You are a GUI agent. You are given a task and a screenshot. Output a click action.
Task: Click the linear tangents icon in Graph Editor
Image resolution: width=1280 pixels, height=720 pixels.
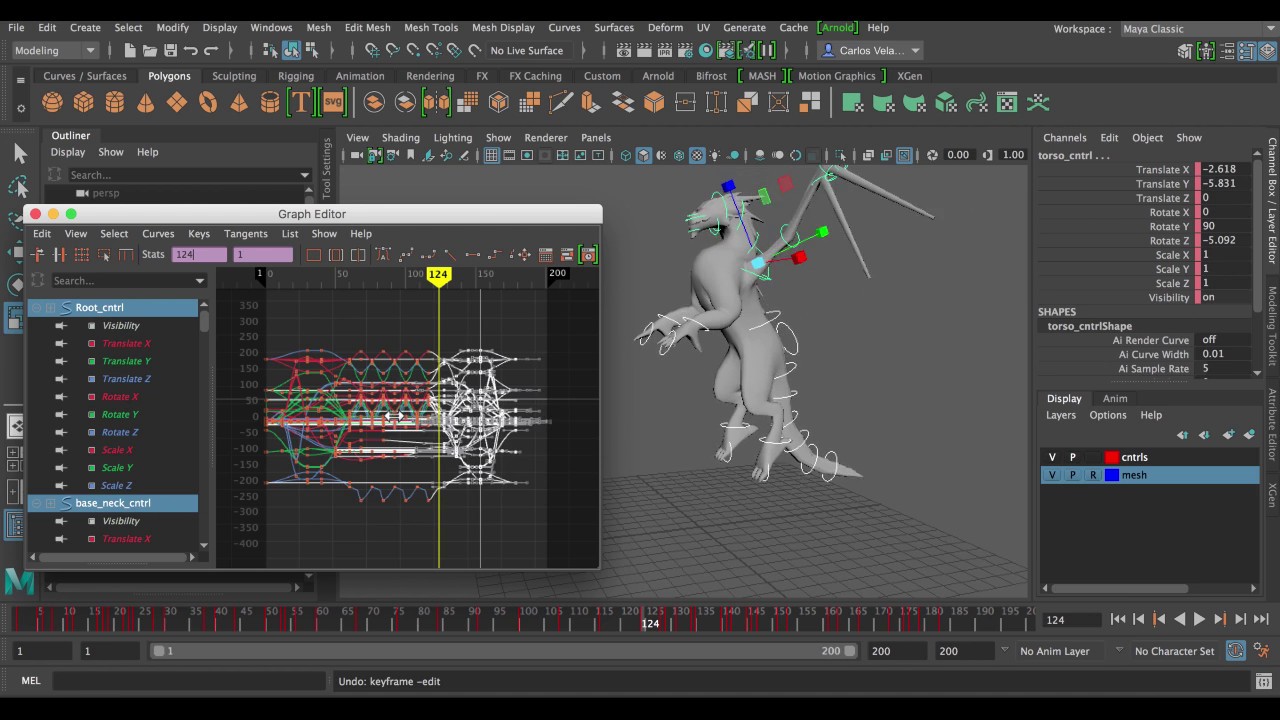pos(450,255)
